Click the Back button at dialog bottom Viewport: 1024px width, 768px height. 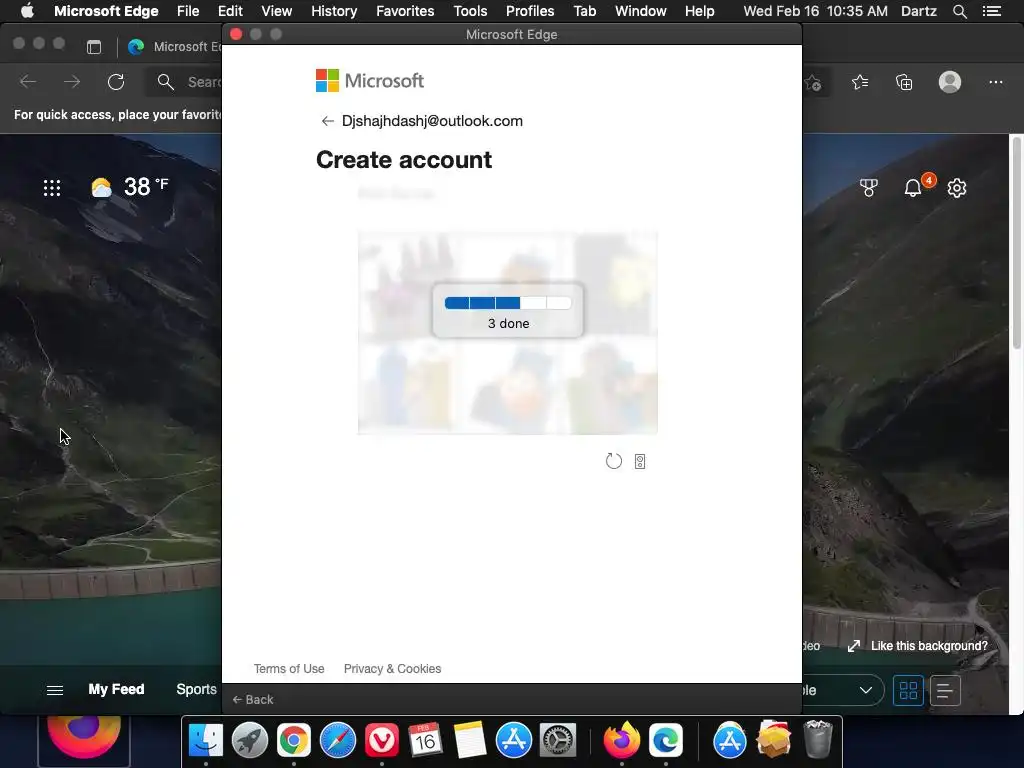click(253, 699)
